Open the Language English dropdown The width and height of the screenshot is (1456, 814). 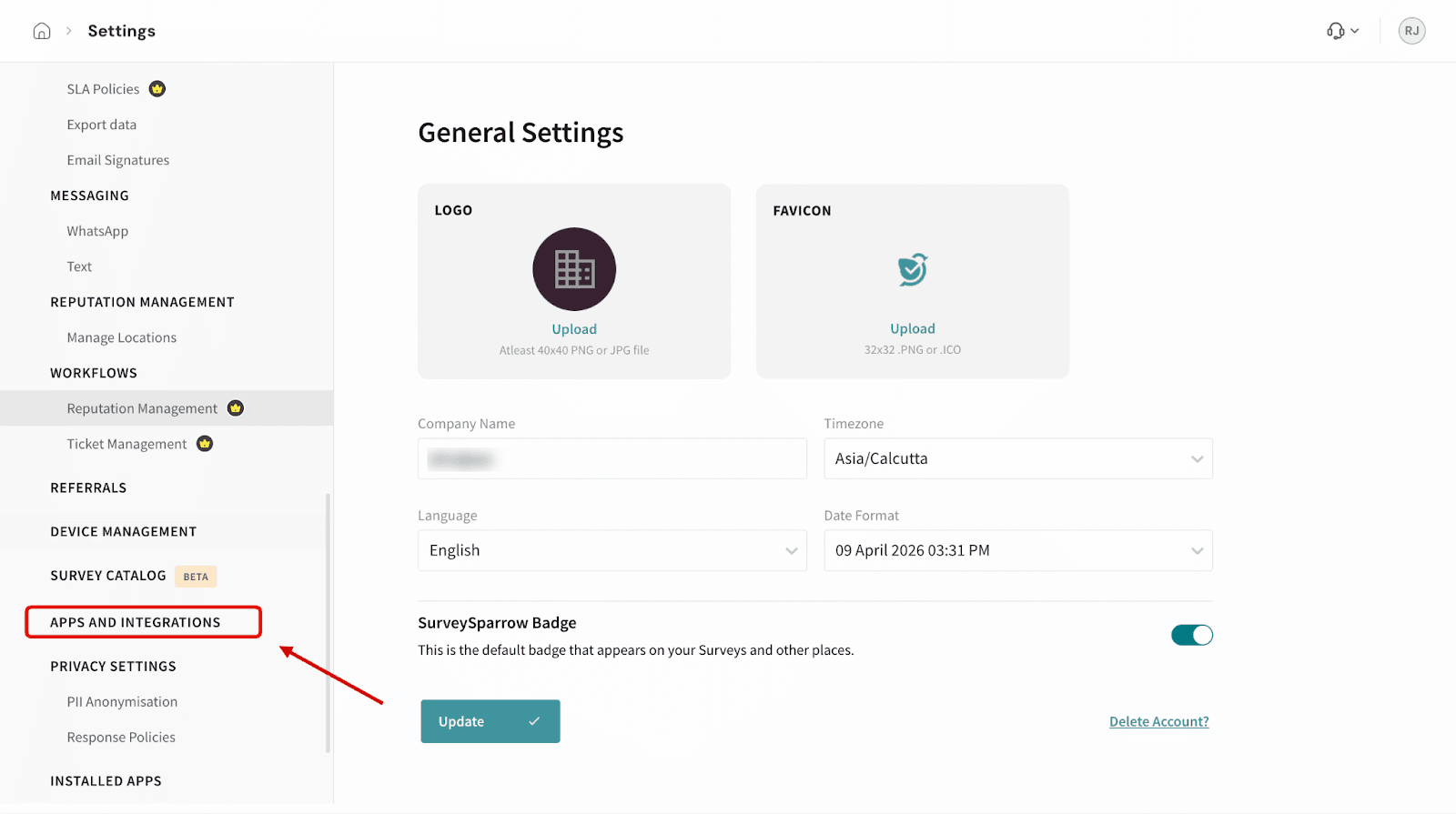612,550
